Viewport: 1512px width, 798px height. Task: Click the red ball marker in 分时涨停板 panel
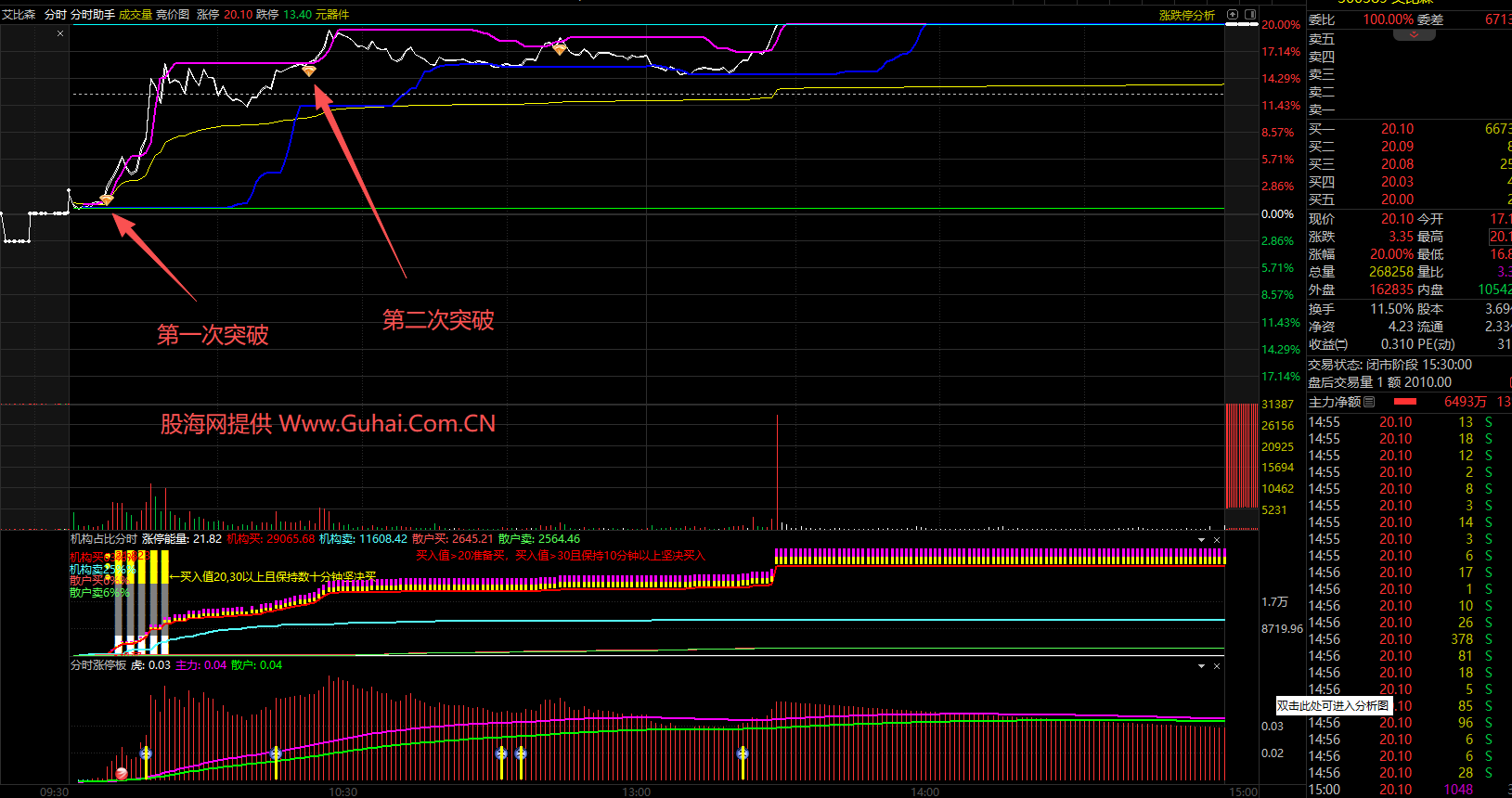[x=122, y=773]
